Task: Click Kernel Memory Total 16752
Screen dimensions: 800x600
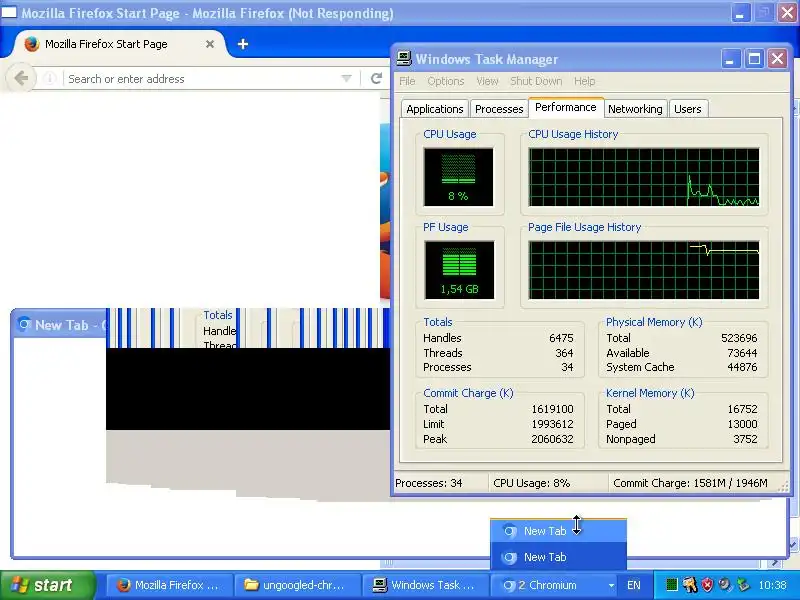Action: tap(742, 409)
